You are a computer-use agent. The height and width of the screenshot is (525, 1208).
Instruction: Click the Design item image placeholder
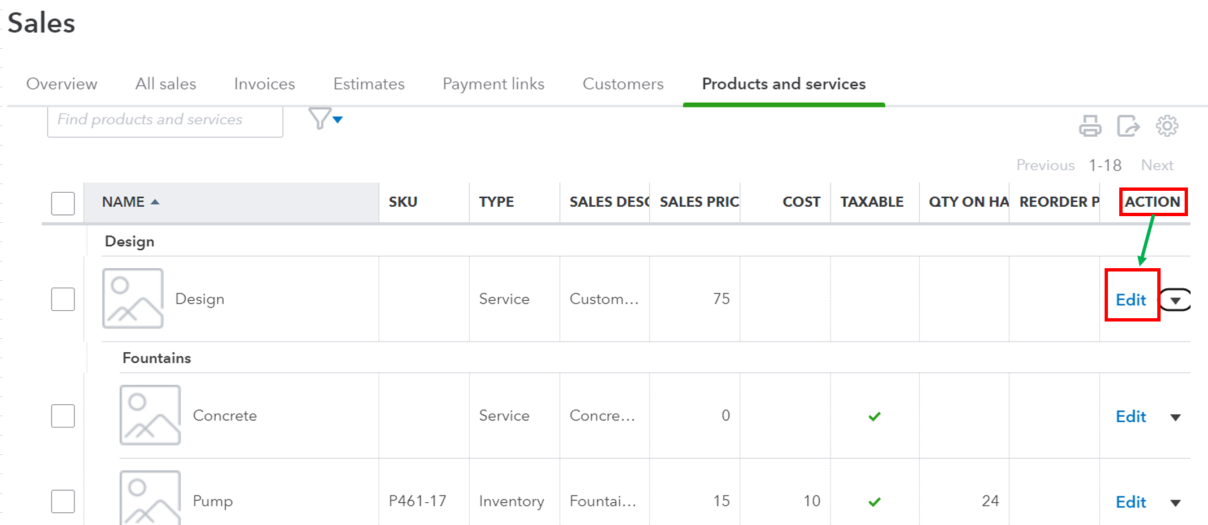pos(133,298)
